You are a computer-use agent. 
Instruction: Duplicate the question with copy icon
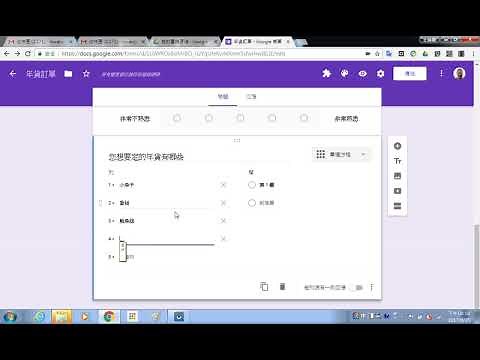coord(264,287)
